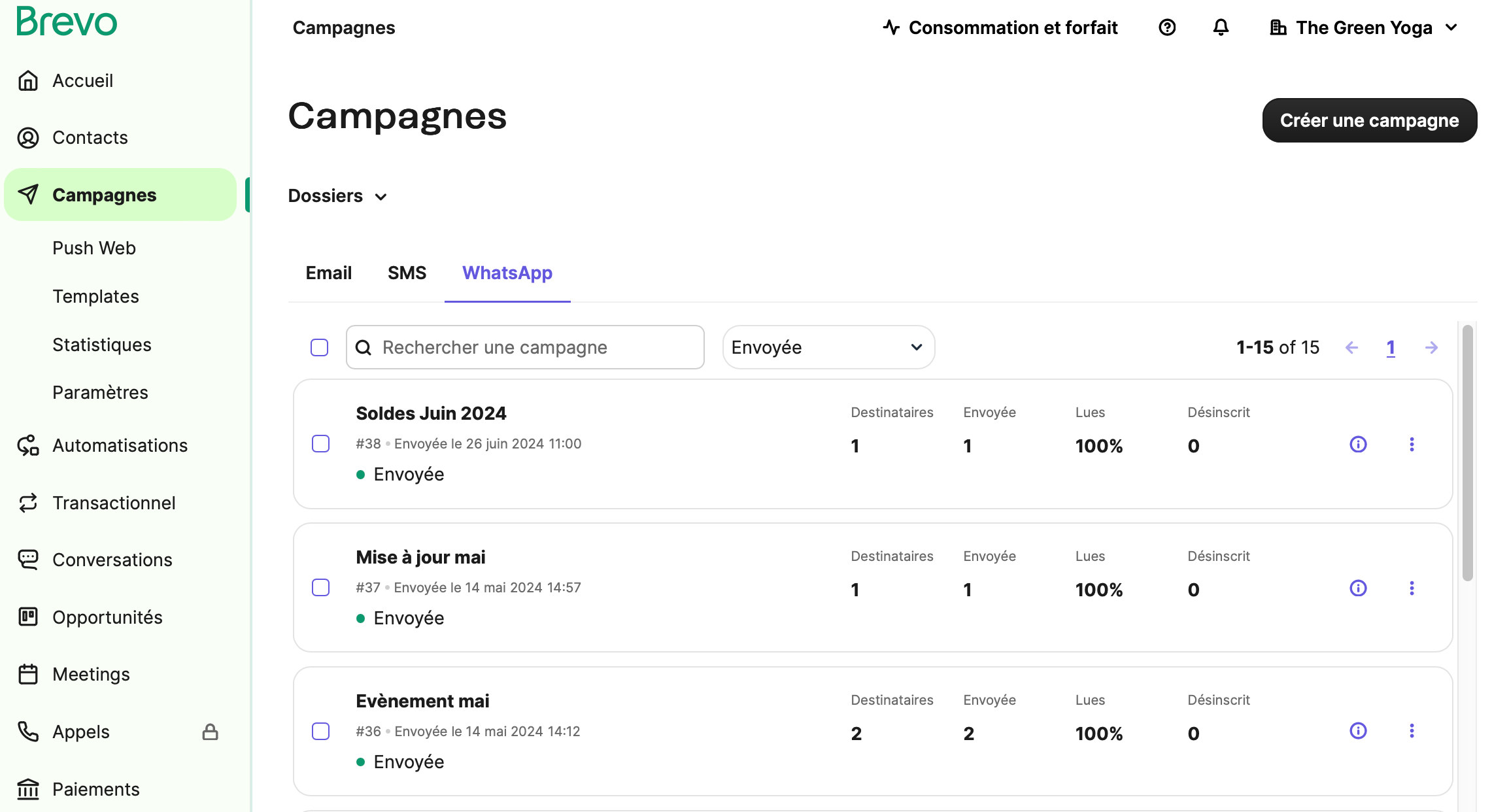Switch to the SMS tab
This screenshot has height=812, width=1492.
(x=407, y=273)
